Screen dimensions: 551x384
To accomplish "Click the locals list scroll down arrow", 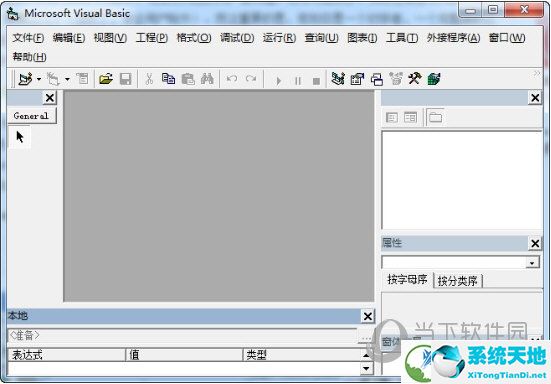I will (x=366, y=369).
